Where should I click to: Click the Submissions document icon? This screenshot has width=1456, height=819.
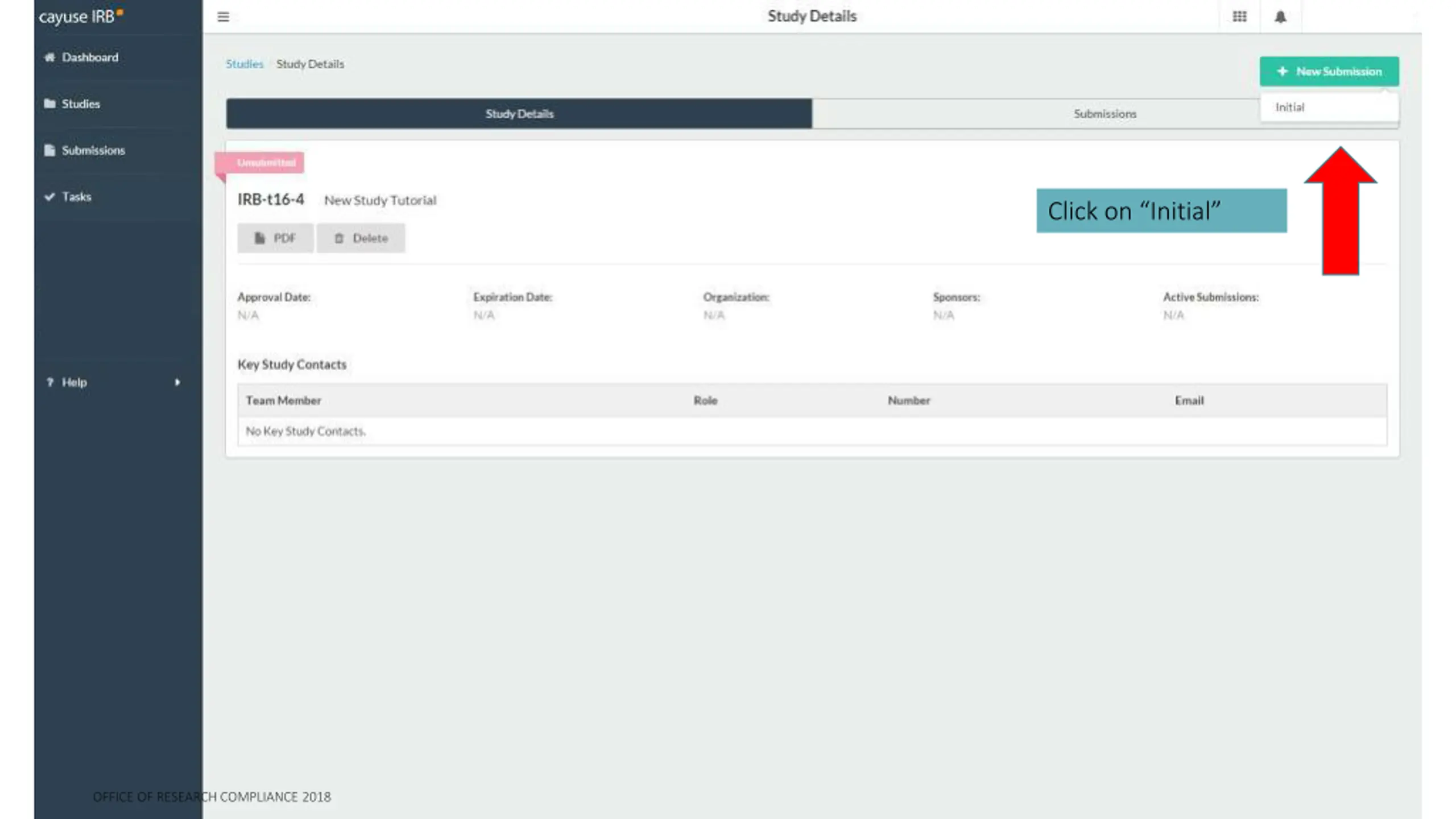50,150
